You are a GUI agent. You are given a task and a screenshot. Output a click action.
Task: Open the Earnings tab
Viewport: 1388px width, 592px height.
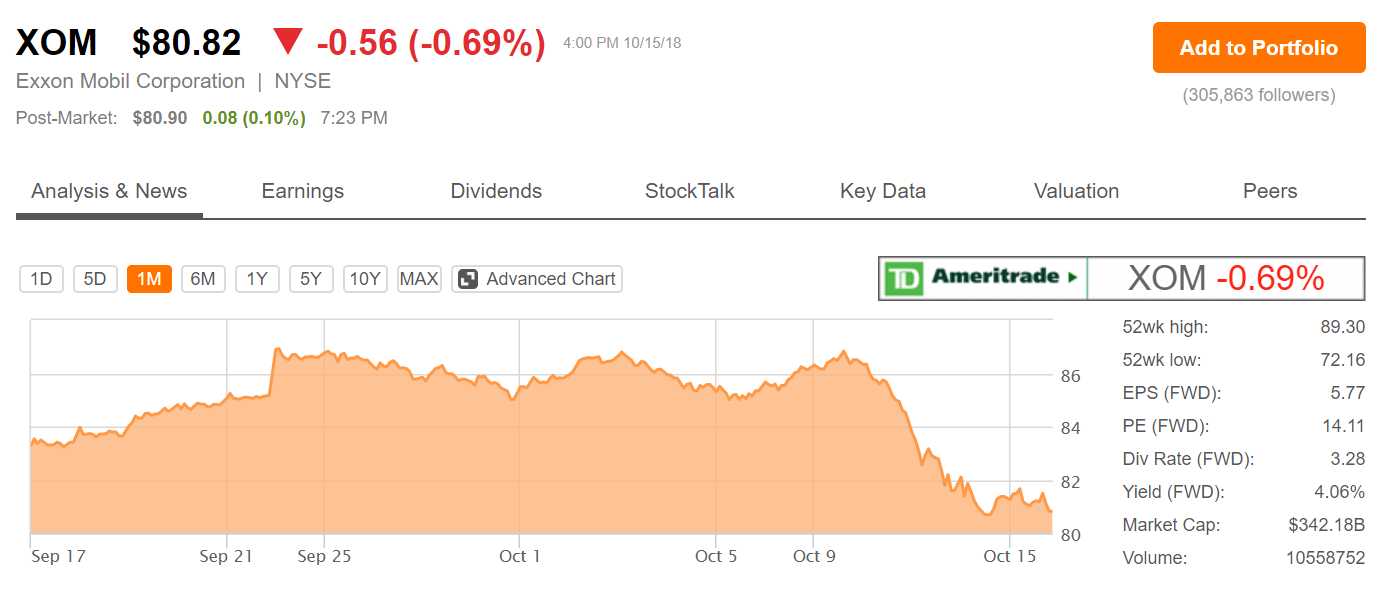coord(302,191)
